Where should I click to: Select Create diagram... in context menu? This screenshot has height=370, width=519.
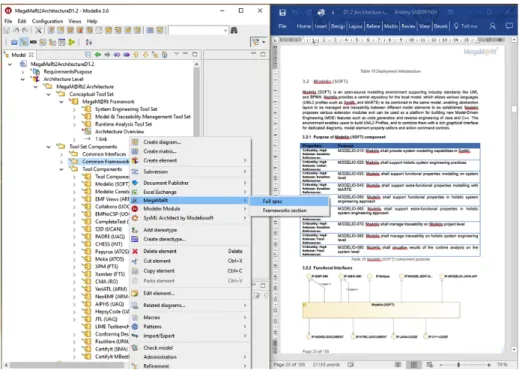pyautogui.click(x=191, y=142)
